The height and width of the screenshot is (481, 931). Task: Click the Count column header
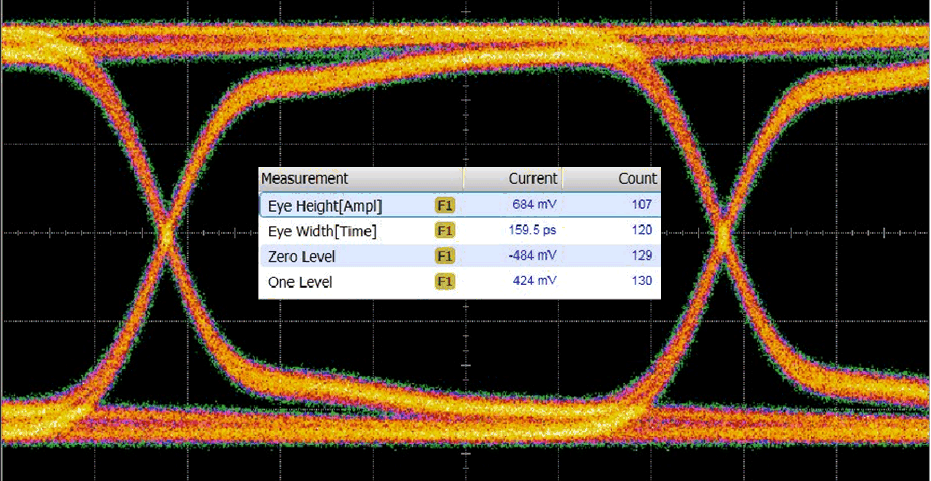click(x=636, y=178)
